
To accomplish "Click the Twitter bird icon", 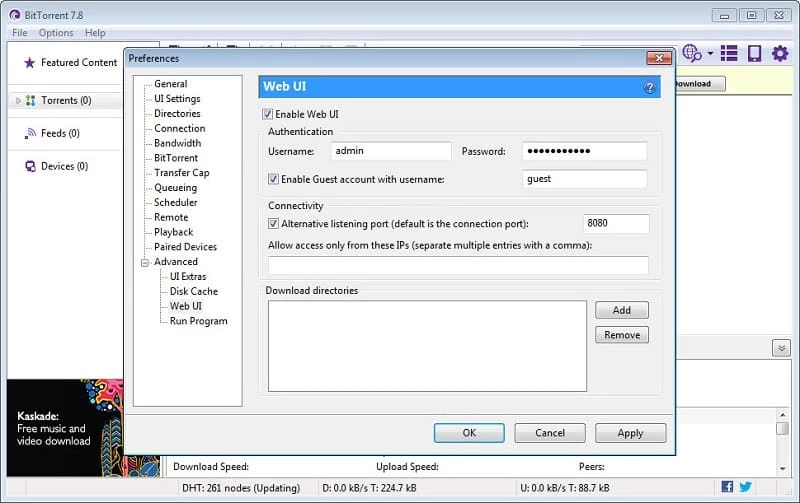I will pyautogui.click(x=746, y=487).
